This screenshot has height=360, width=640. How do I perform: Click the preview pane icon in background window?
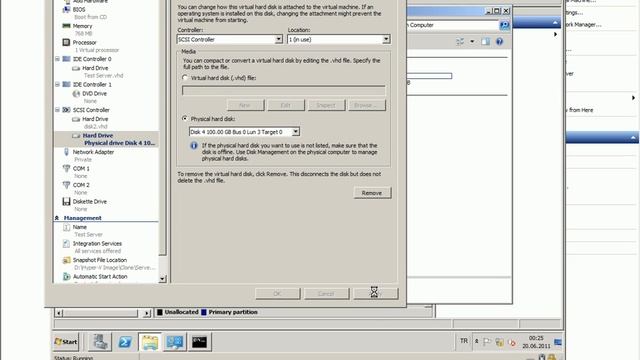[x=485, y=42]
